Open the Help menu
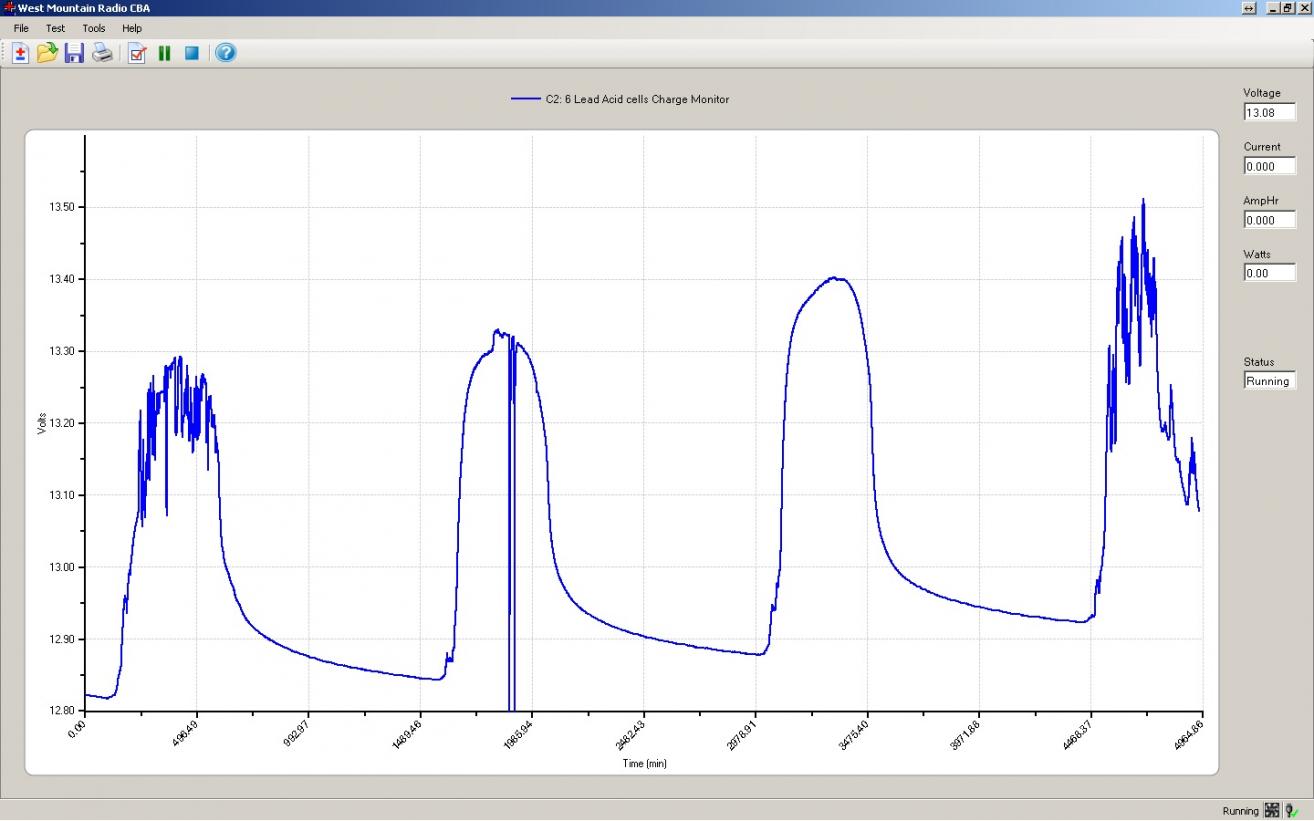The height and width of the screenshot is (821, 1314). click(x=132, y=28)
